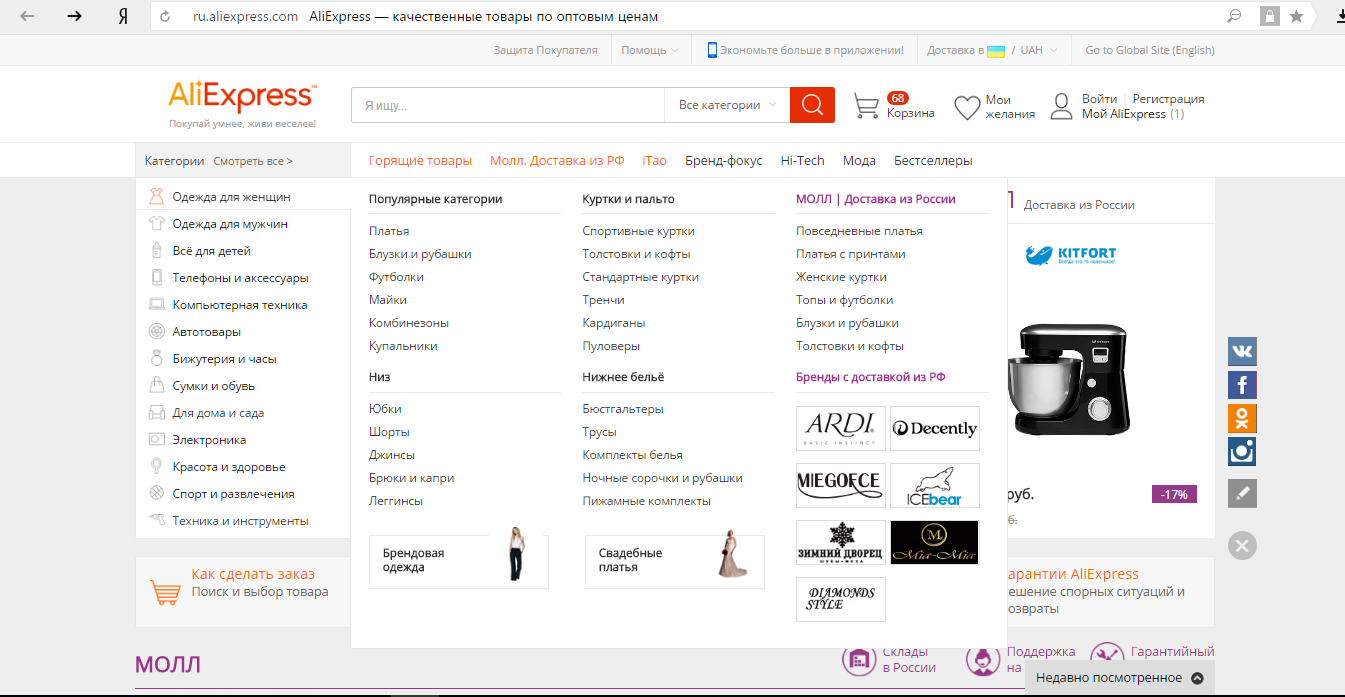Screen dimensions: 1345x697
Task: Open the Горящие товары tab
Action: pos(420,161)
